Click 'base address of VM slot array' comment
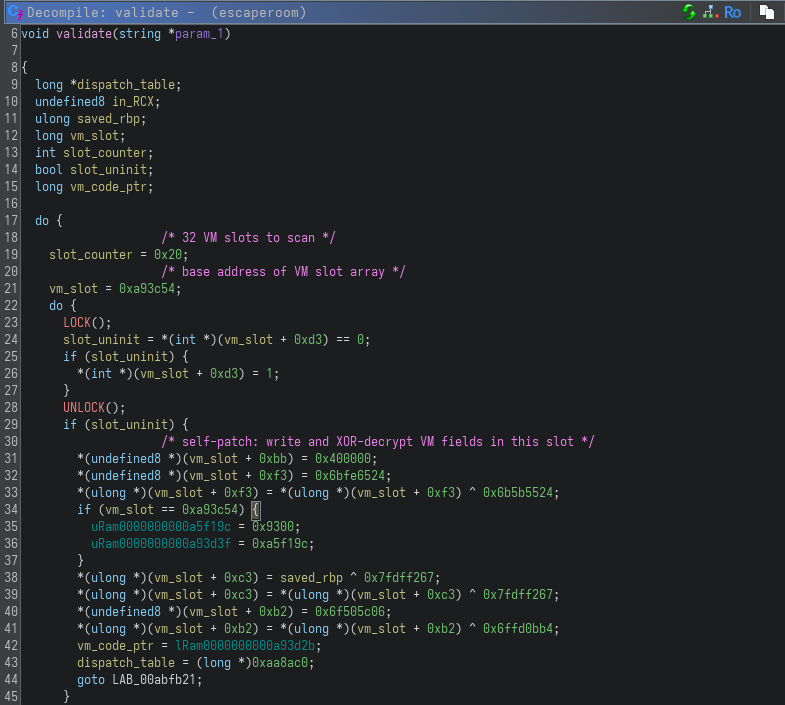This screenshot has width=785, height=705. click(283, 271)
